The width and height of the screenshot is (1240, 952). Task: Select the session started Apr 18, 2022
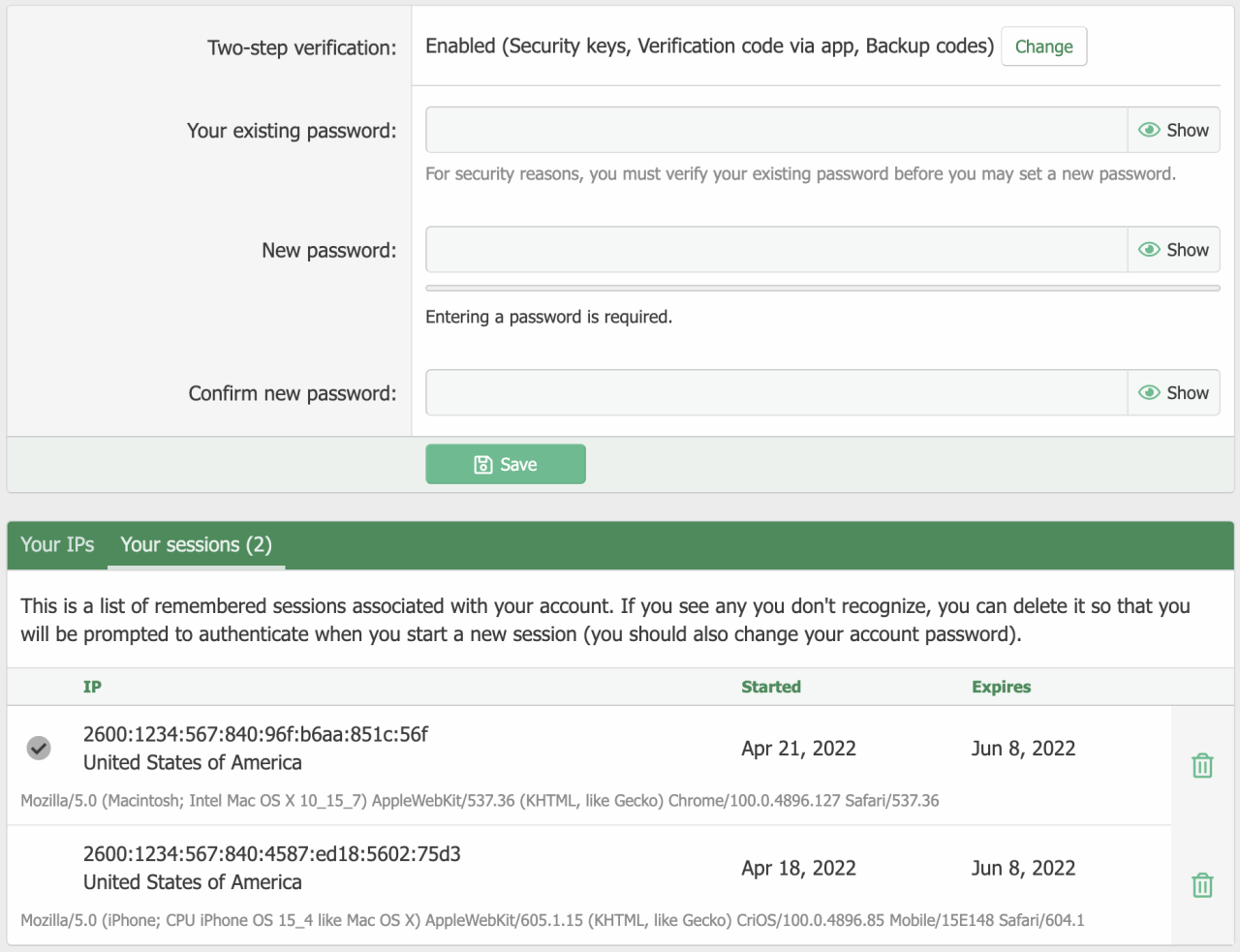tap(798, 868)
